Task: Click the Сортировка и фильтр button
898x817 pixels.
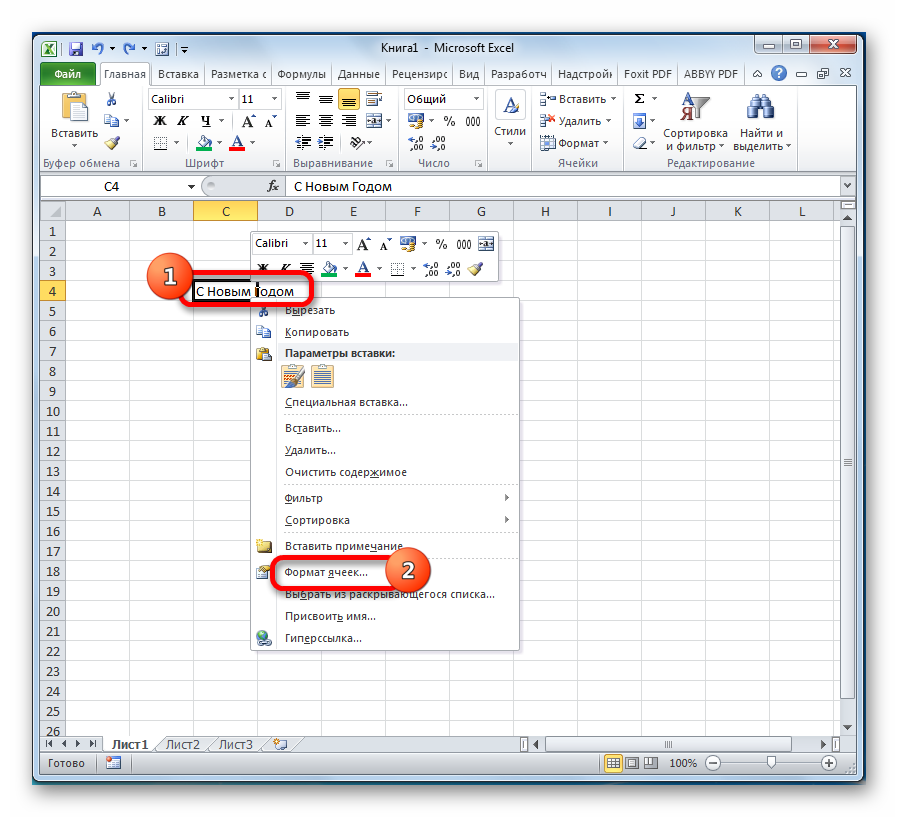Action: 694,121
